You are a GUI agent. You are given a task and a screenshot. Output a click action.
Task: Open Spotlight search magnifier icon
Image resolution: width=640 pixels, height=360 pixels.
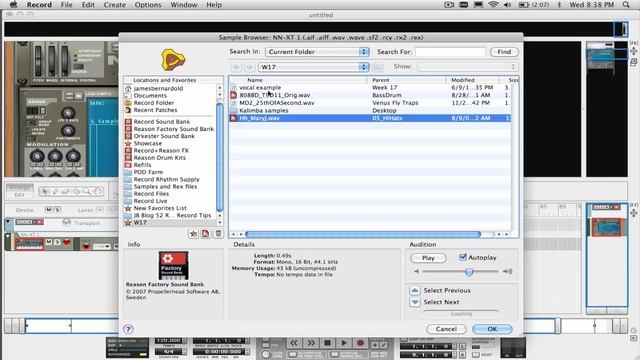click(626, 5)
